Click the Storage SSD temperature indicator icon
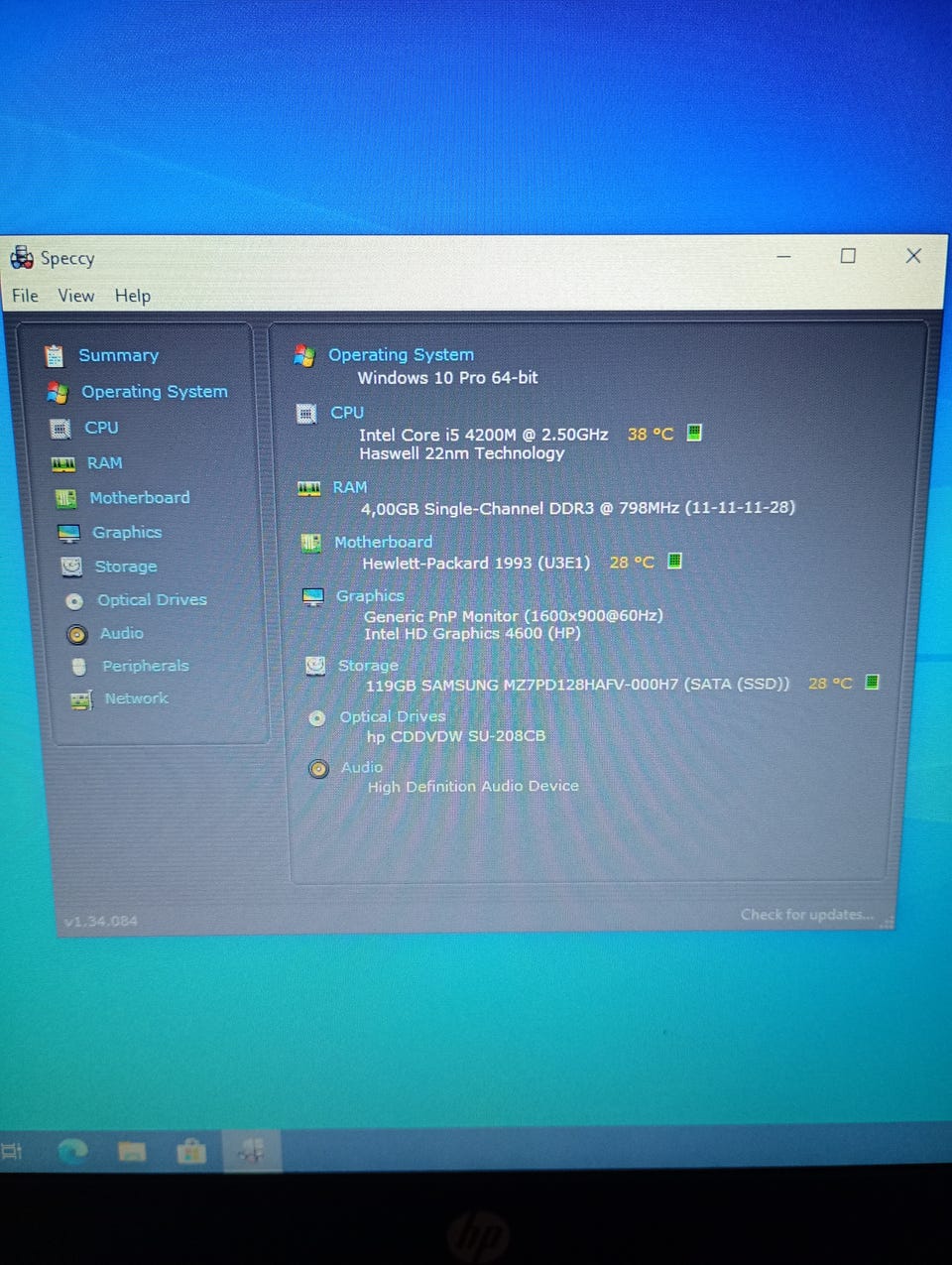 click(872, 682)
